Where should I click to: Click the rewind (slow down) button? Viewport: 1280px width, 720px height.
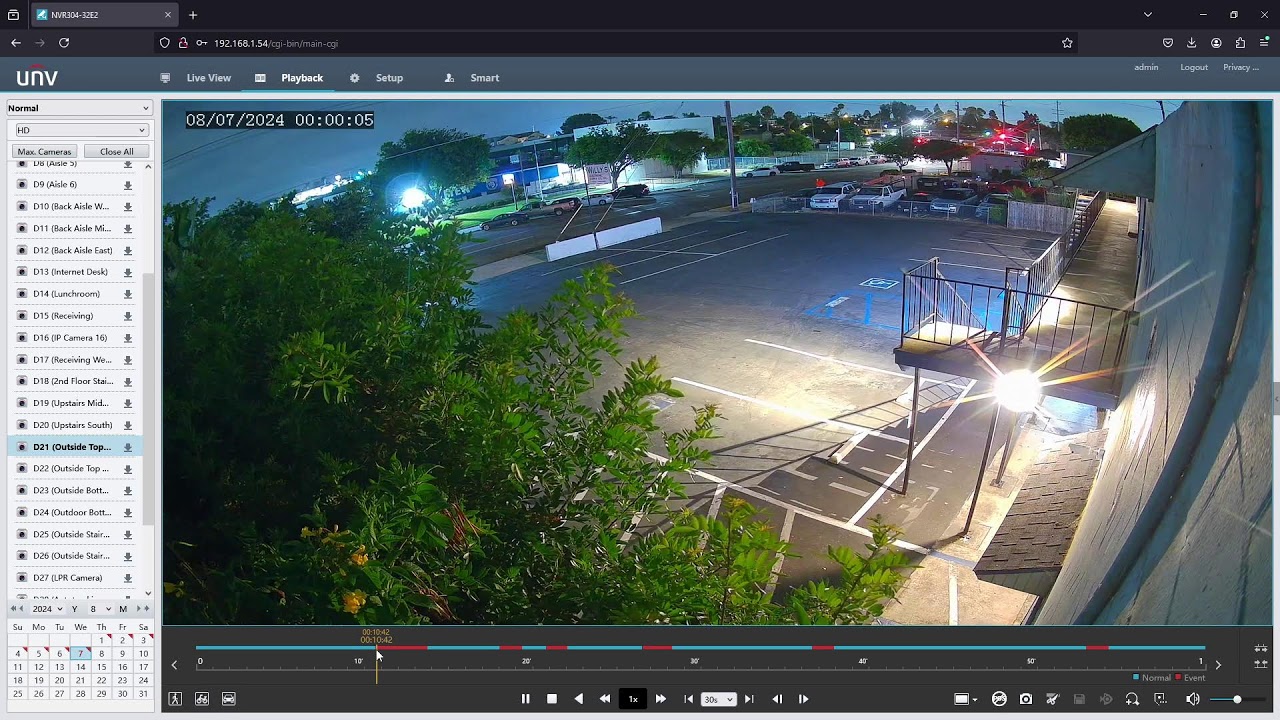pyautogui.click(x=605, y=699)
